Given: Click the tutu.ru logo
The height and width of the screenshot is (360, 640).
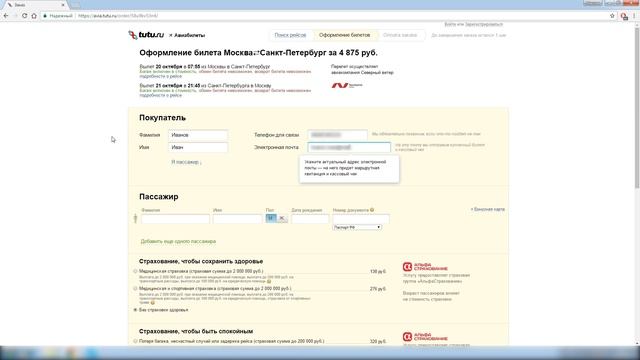Looking at the screenshot, I should (146, 35).
